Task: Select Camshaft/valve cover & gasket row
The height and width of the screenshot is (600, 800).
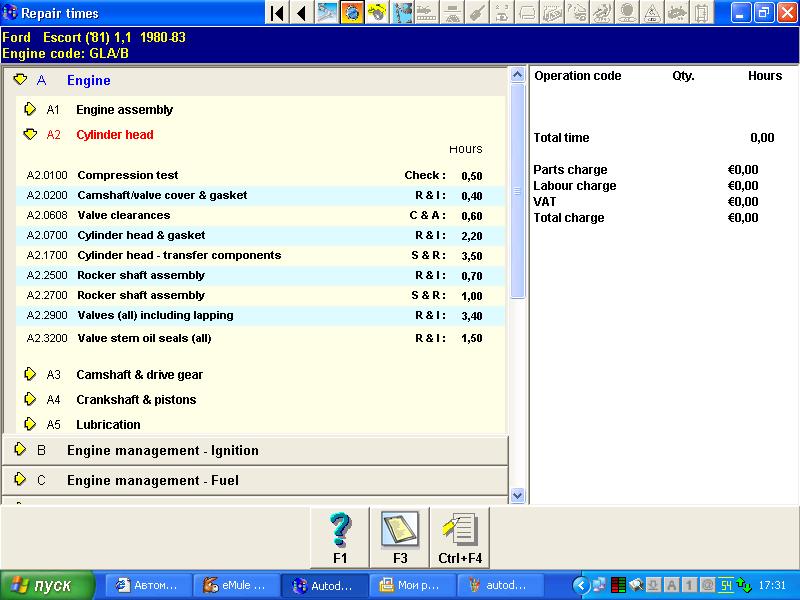Action: point(260,195)
